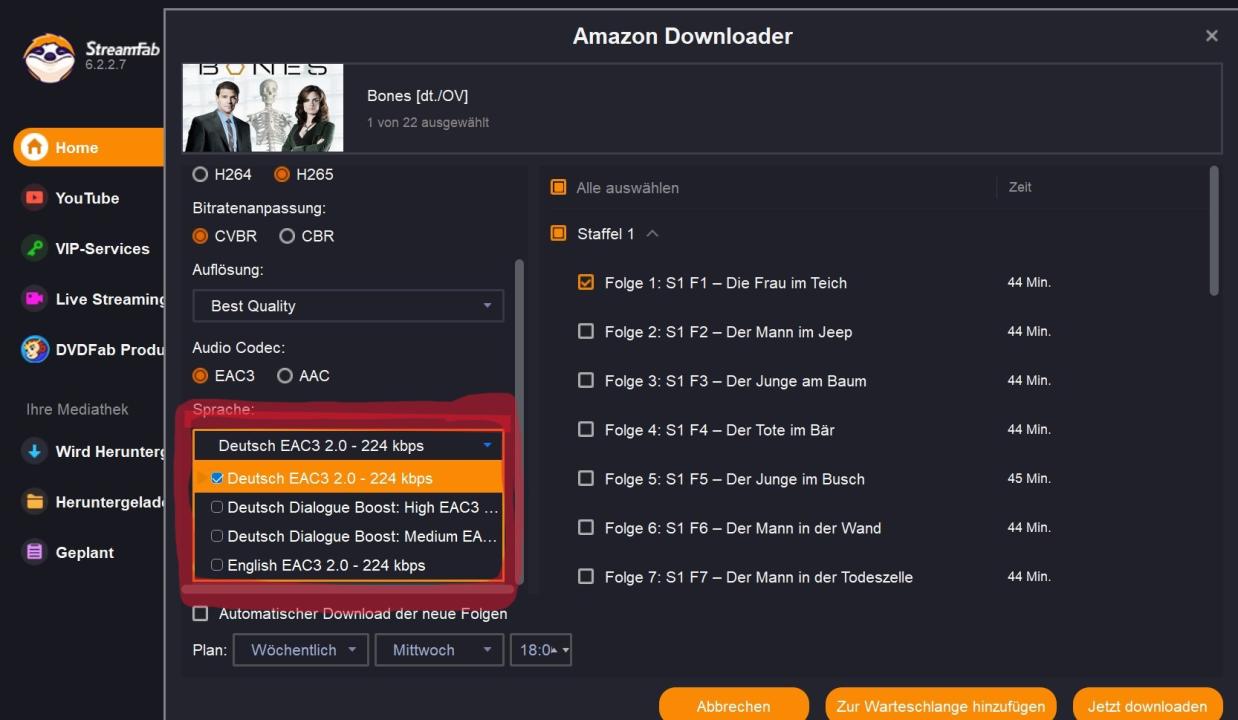Click the 45 Min. duration of Folge 5
Screen dimensions: 1238x720
pos(1029,478)
